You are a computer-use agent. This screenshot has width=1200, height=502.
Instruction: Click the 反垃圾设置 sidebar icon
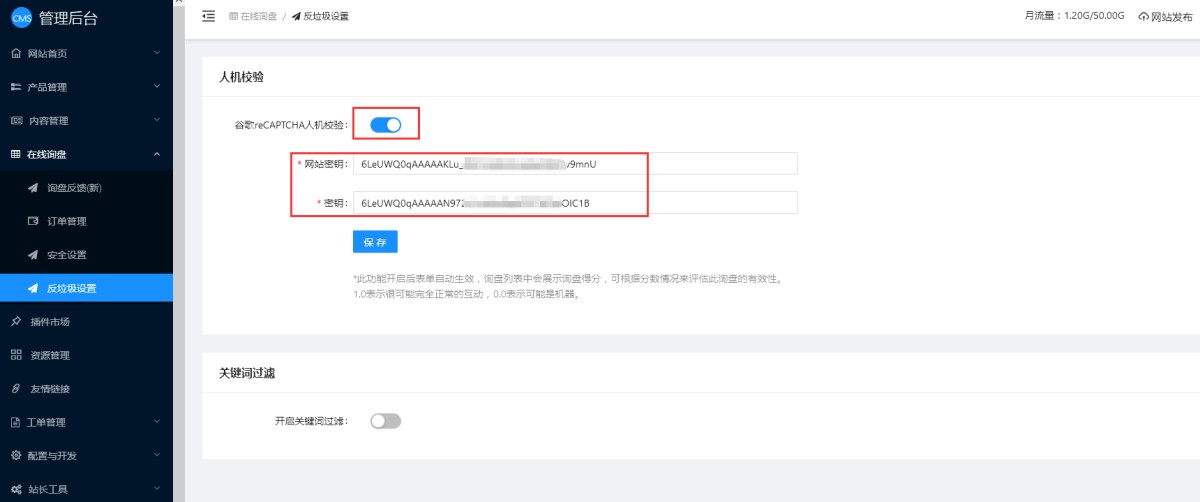pyautogui.click(x=33, y=288)
